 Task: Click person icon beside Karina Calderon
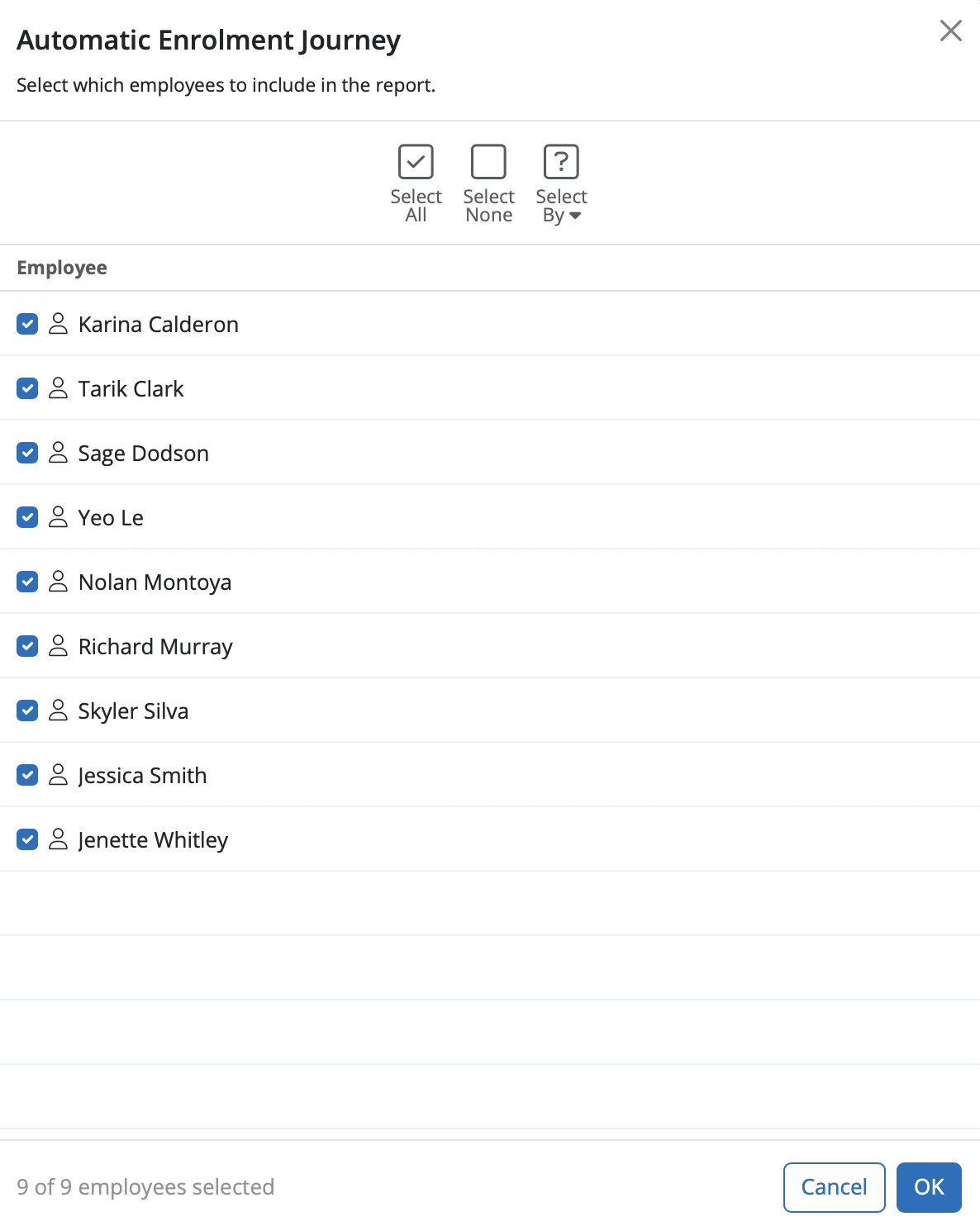(x=58, y=324)
